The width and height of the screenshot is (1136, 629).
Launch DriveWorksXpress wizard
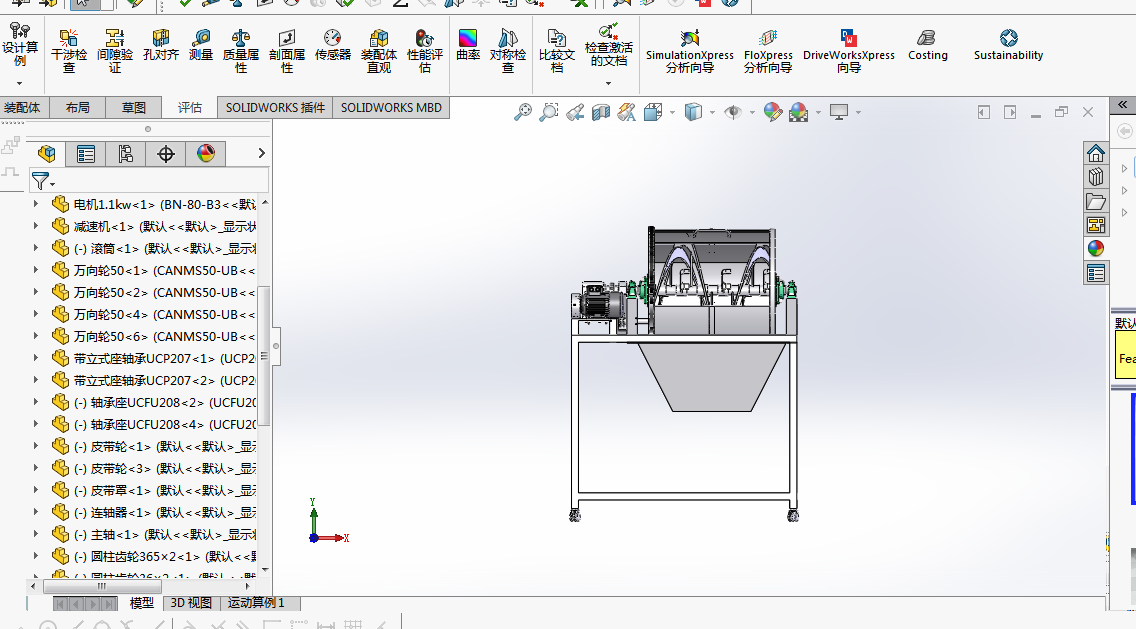click(848, 50)
